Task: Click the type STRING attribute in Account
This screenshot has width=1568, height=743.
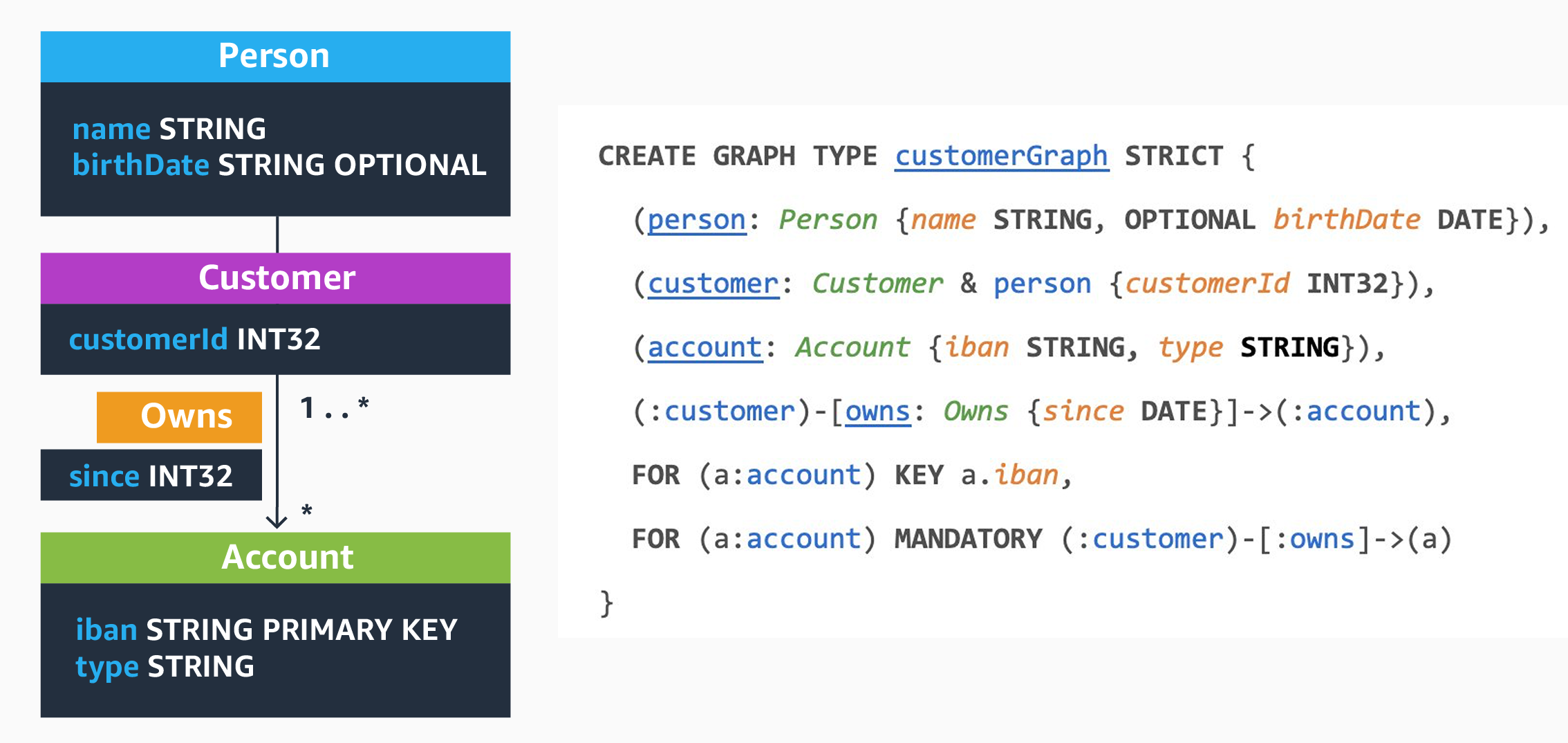Action: (x=165, y=667)
